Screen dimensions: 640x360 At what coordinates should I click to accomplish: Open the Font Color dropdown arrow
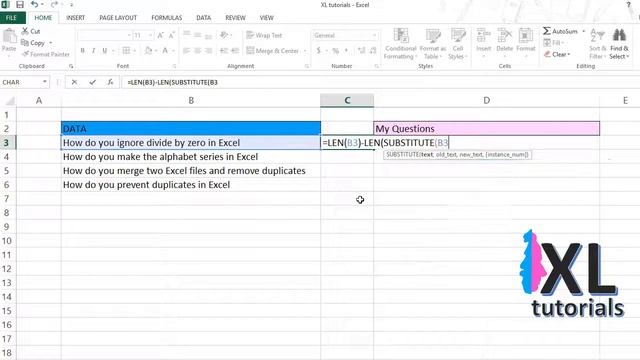click(173, 51)
